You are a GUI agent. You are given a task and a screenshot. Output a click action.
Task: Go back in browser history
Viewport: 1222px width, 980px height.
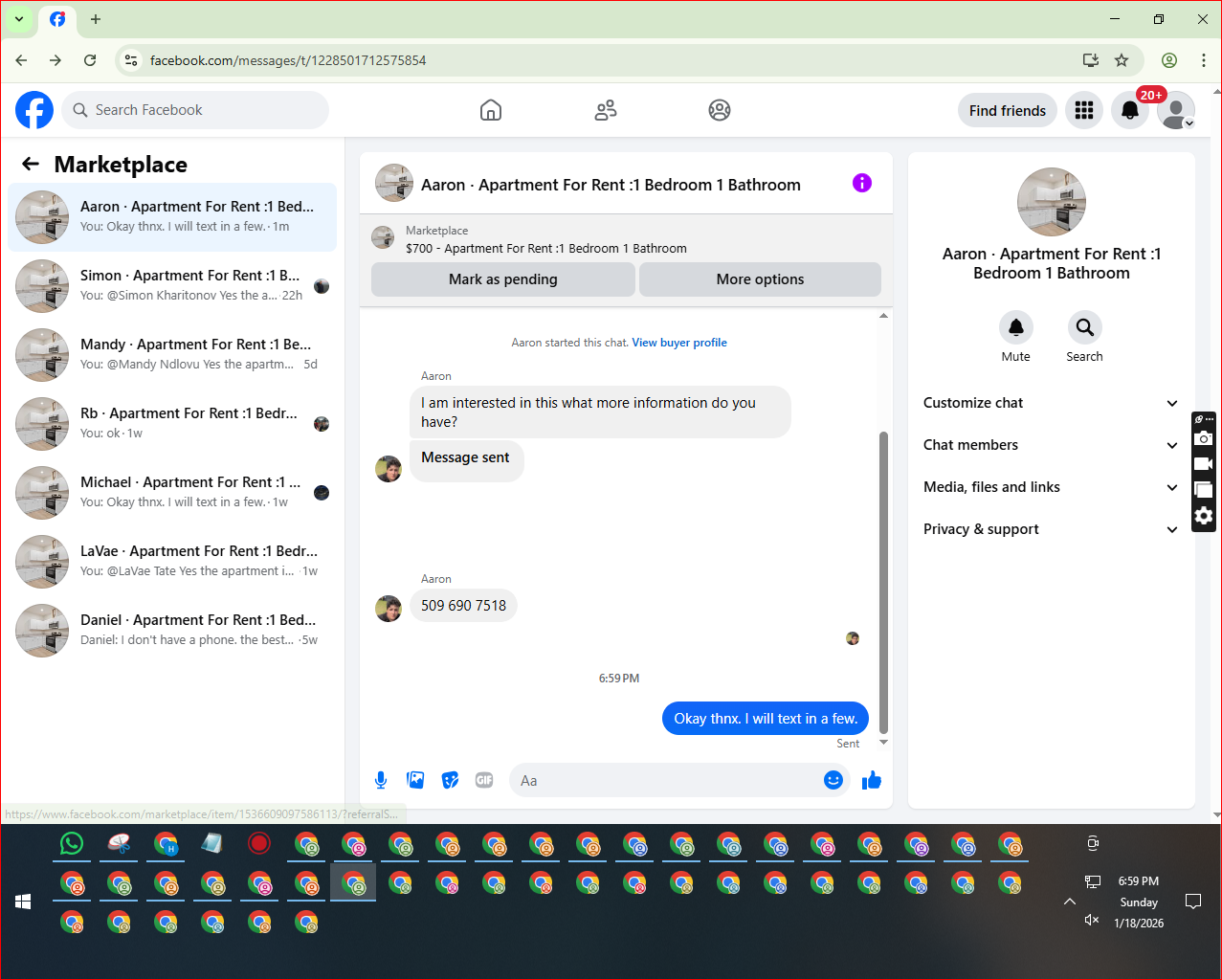pyautogui.click(x=21, y=60)
